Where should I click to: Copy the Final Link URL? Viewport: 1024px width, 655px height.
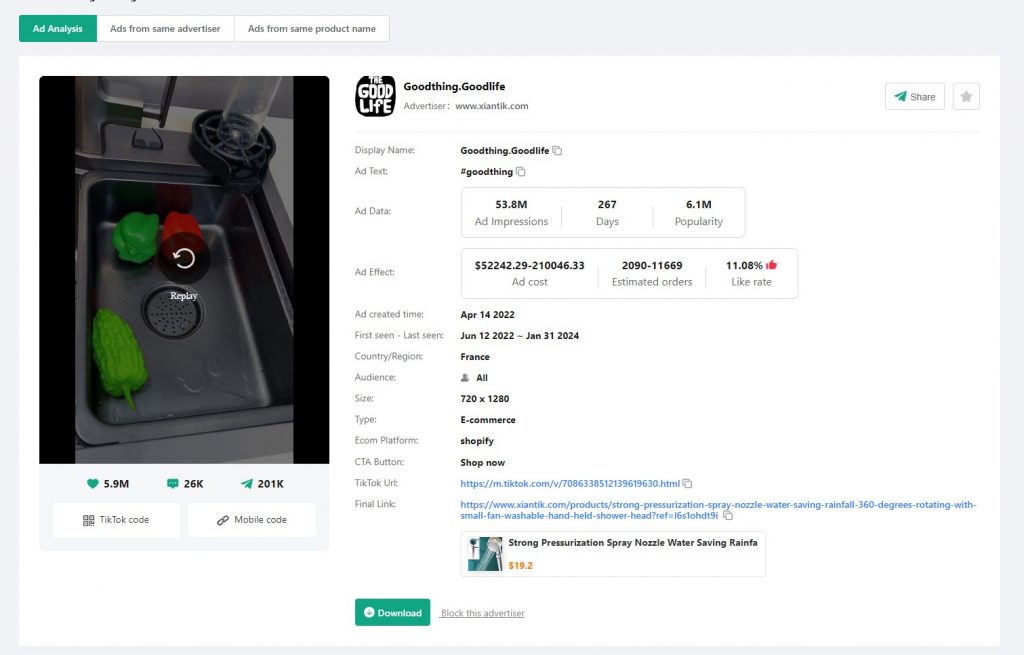click(x=727, y=514)
